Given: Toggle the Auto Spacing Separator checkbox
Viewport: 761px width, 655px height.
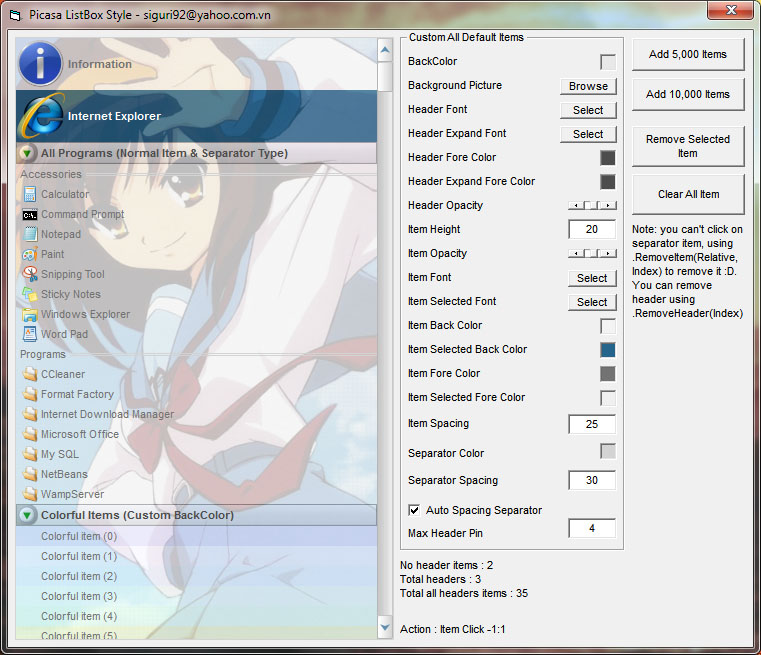Looking at the screenshot, I should point(415,510).
